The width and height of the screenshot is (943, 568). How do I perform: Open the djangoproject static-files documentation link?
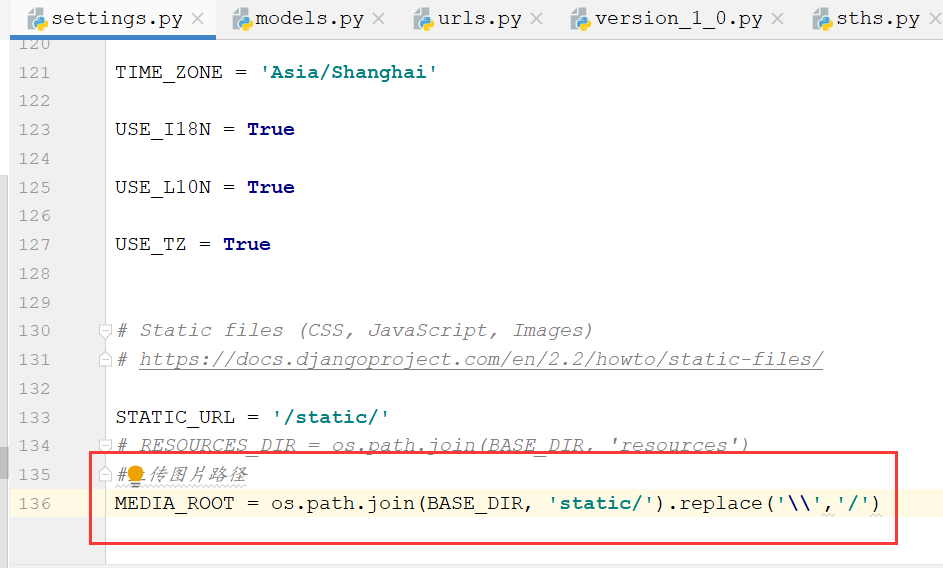pos(481,359)
